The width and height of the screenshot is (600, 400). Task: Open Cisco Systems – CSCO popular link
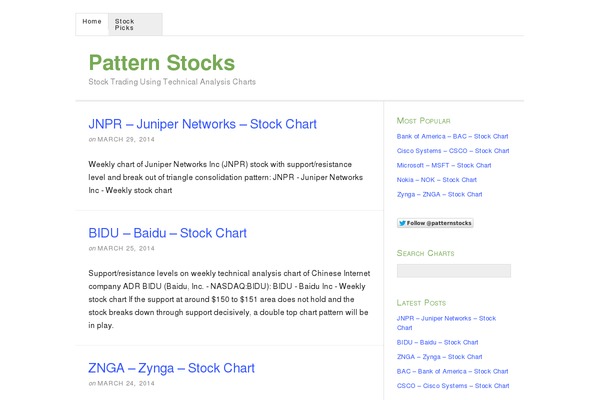tap(452, 150)
